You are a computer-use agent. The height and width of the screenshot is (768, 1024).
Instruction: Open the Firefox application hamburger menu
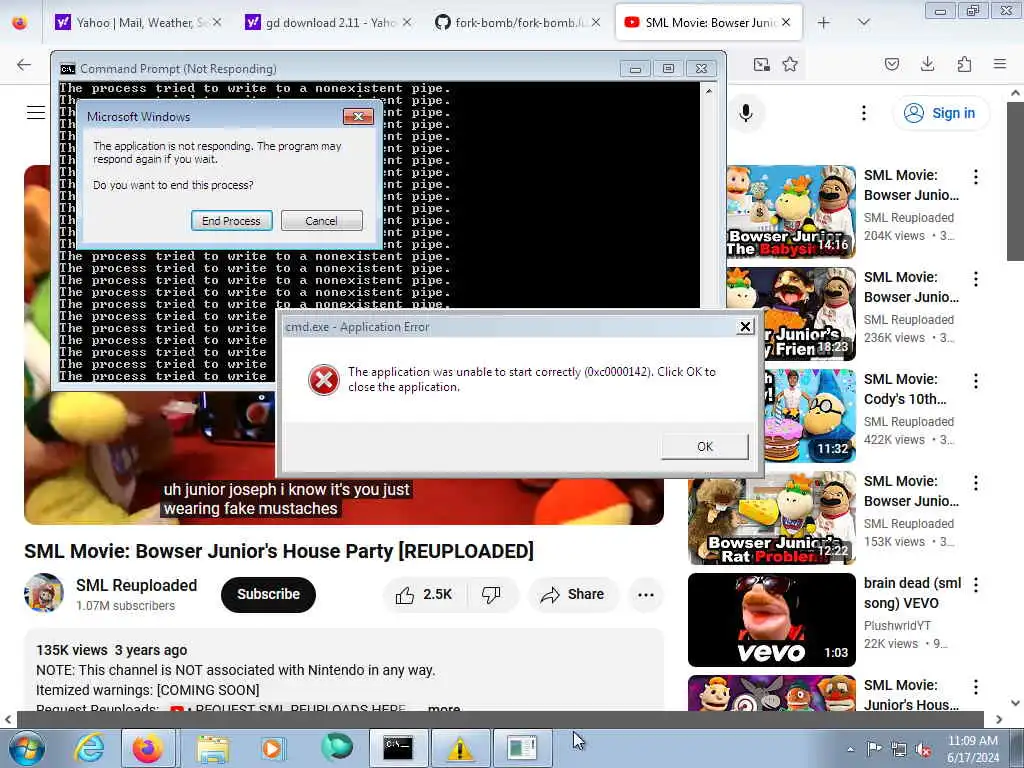999,64
